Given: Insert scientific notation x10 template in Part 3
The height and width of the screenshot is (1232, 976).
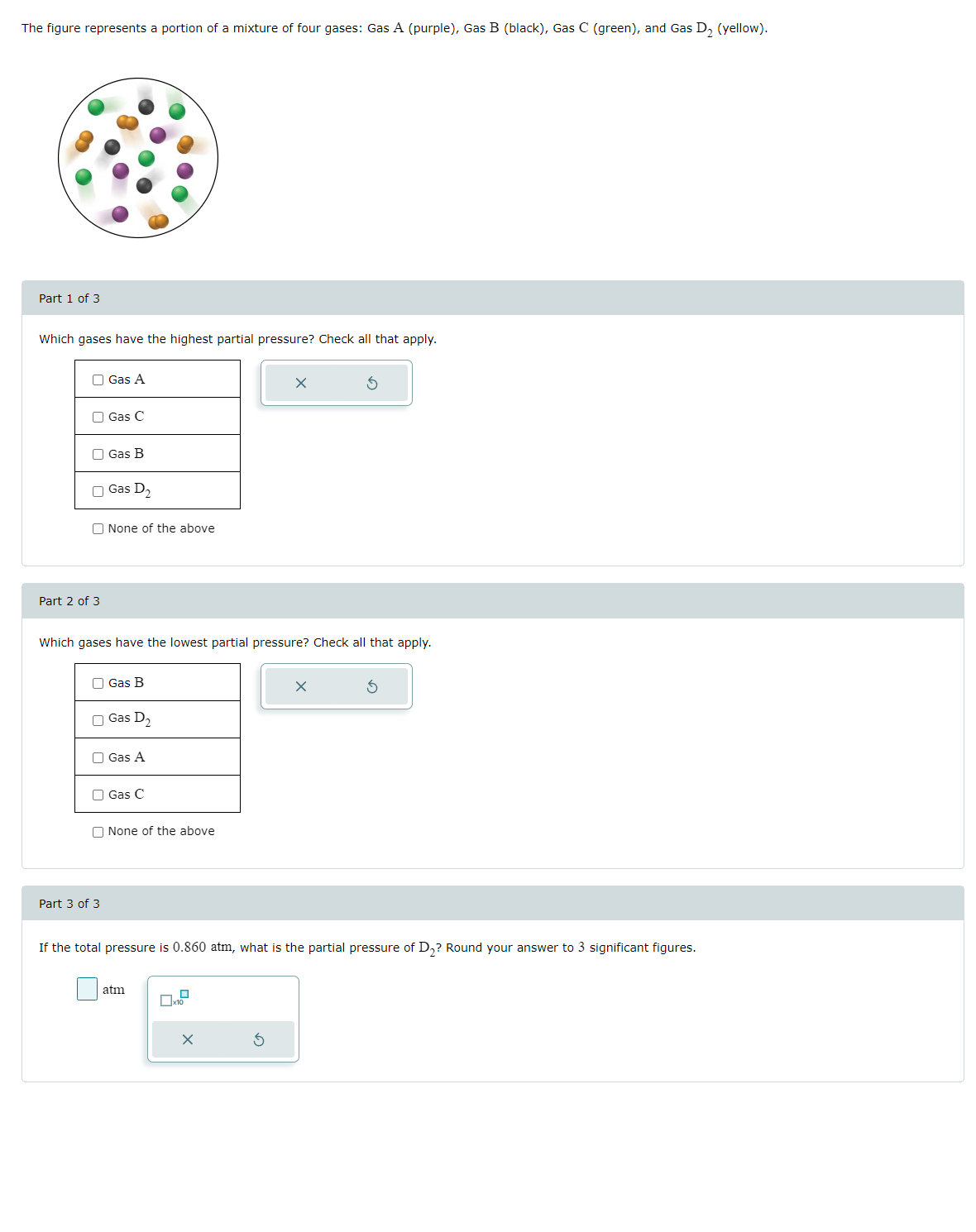Looking at the screenshot, I should 175,999.
